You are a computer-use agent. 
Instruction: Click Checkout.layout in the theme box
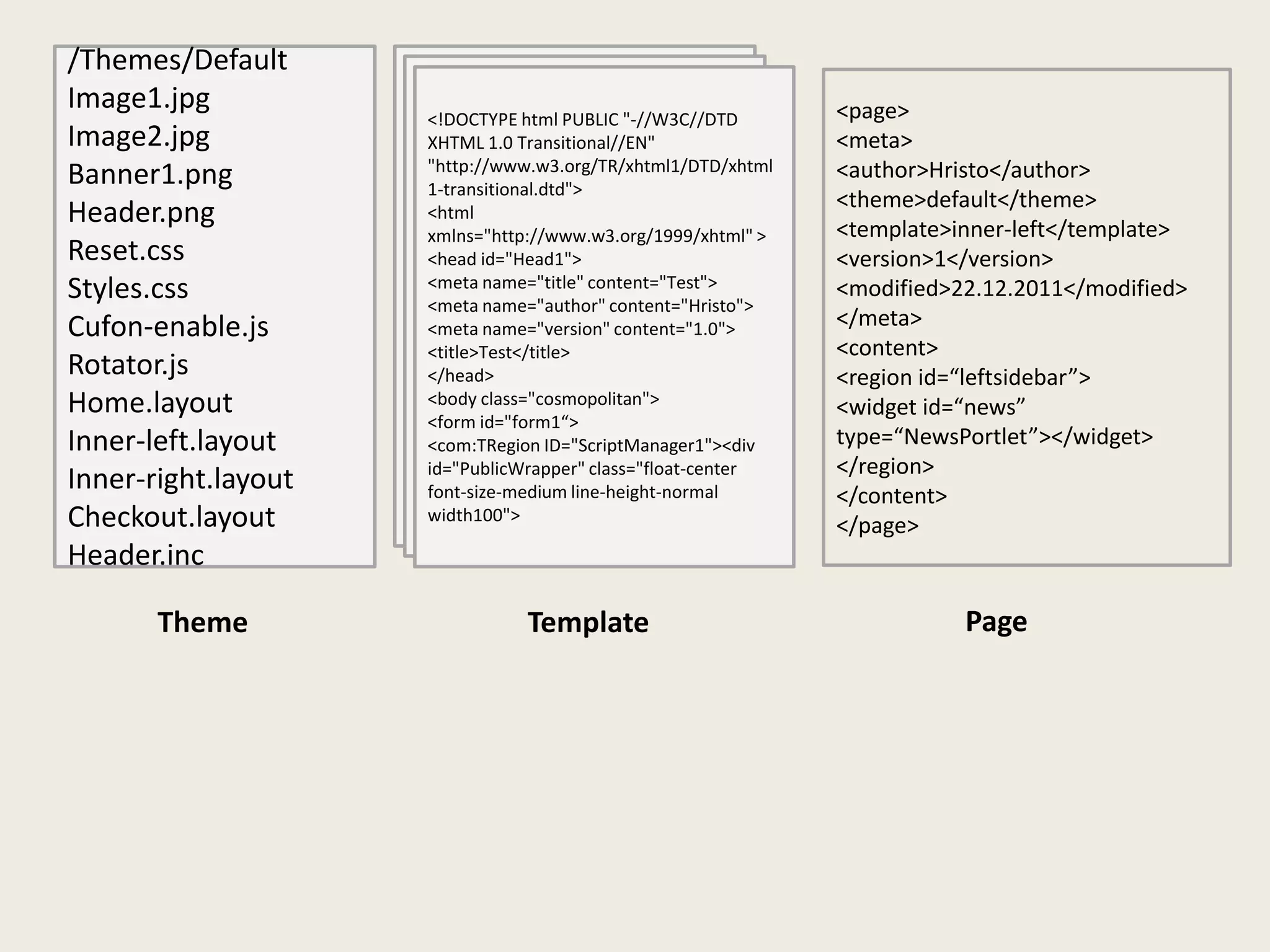pyautogui.click(x=171, y=517)
